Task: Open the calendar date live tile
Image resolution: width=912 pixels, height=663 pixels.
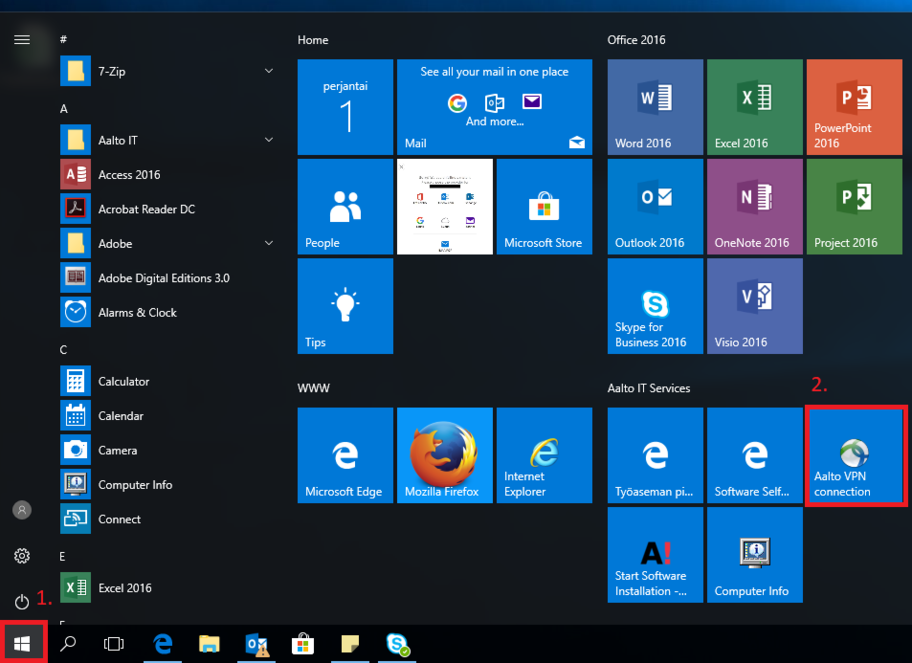Action: tap(345, 107)
